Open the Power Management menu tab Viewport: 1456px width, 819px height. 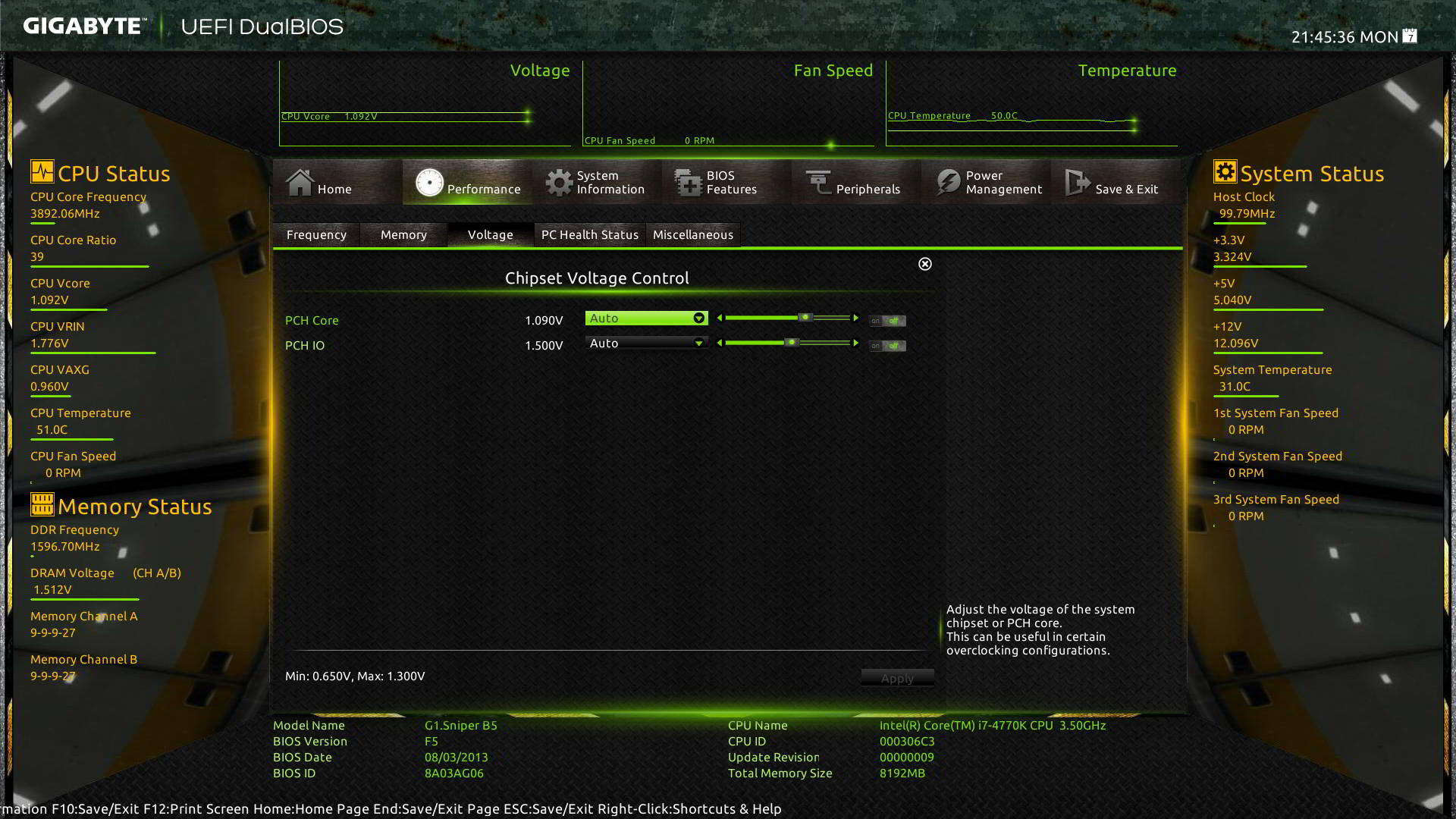point(986,182)
